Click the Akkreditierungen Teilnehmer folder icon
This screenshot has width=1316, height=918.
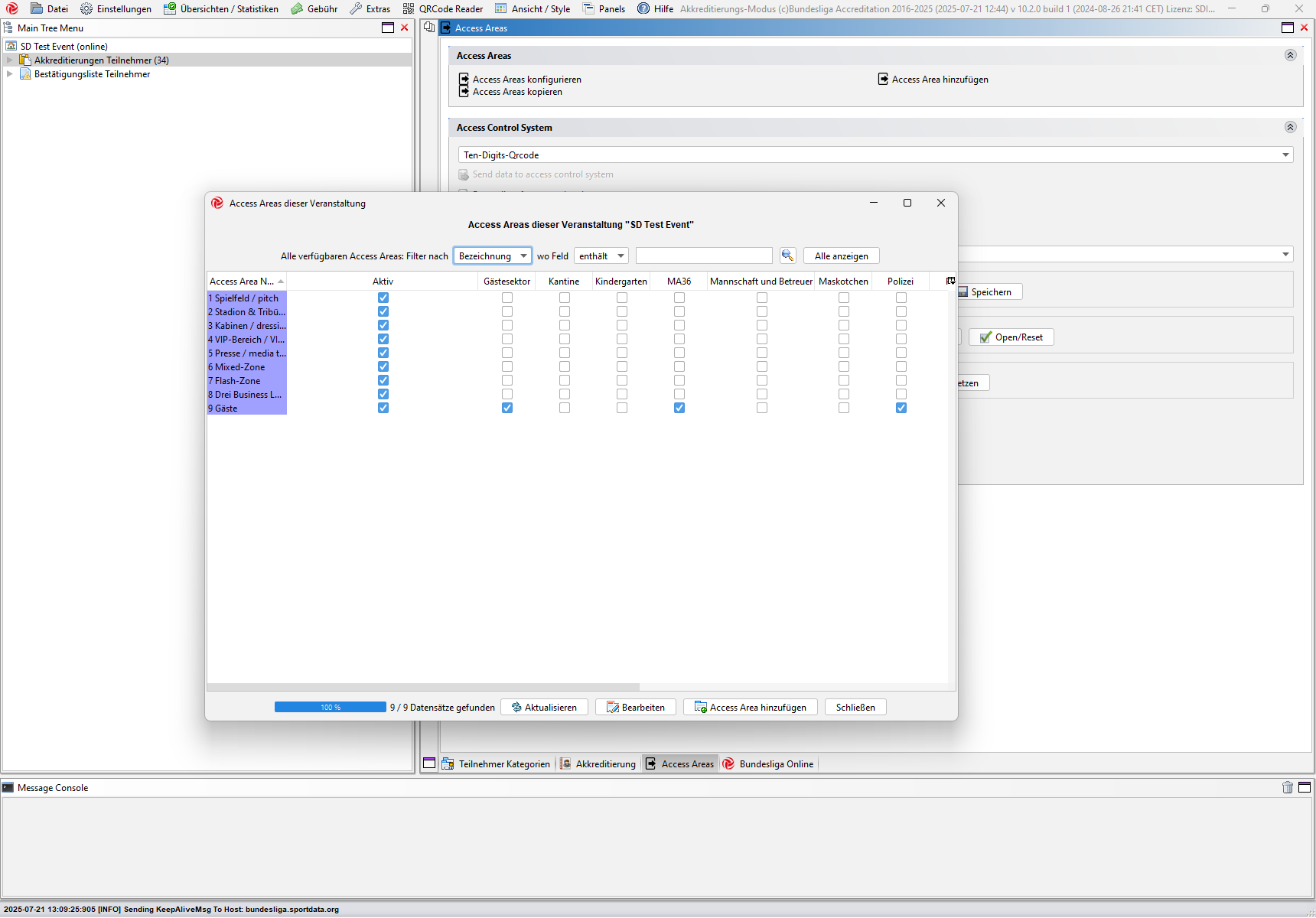pos(25,60)
